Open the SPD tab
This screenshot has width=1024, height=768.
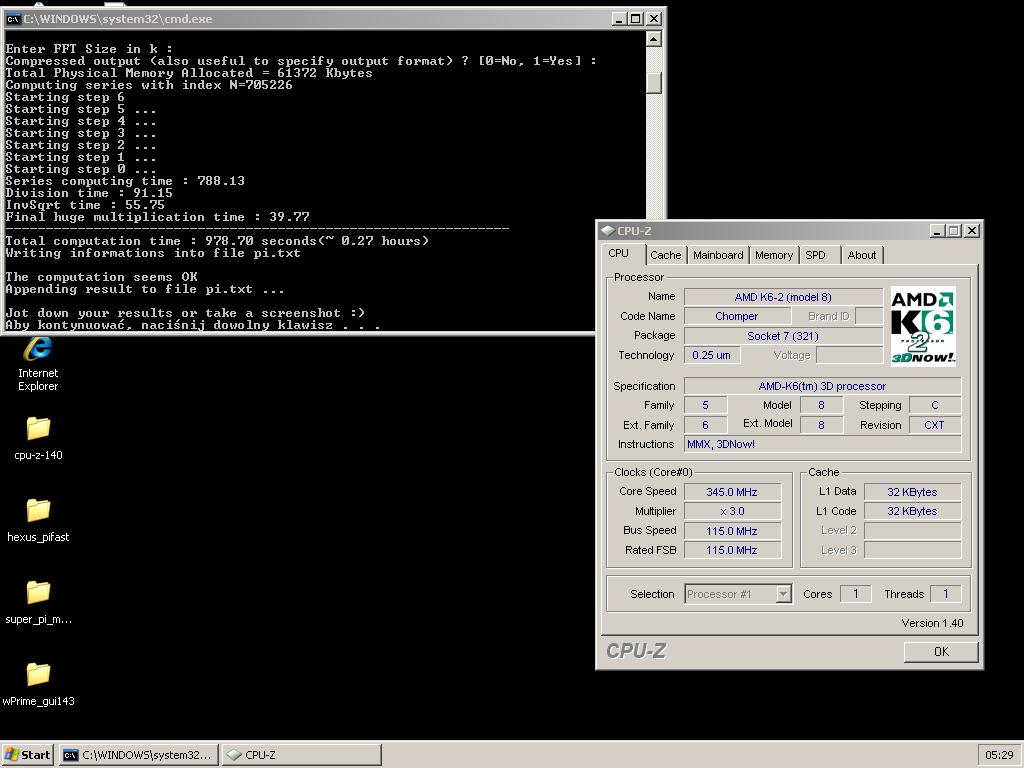pyautogui.click(x=815, y=255)
